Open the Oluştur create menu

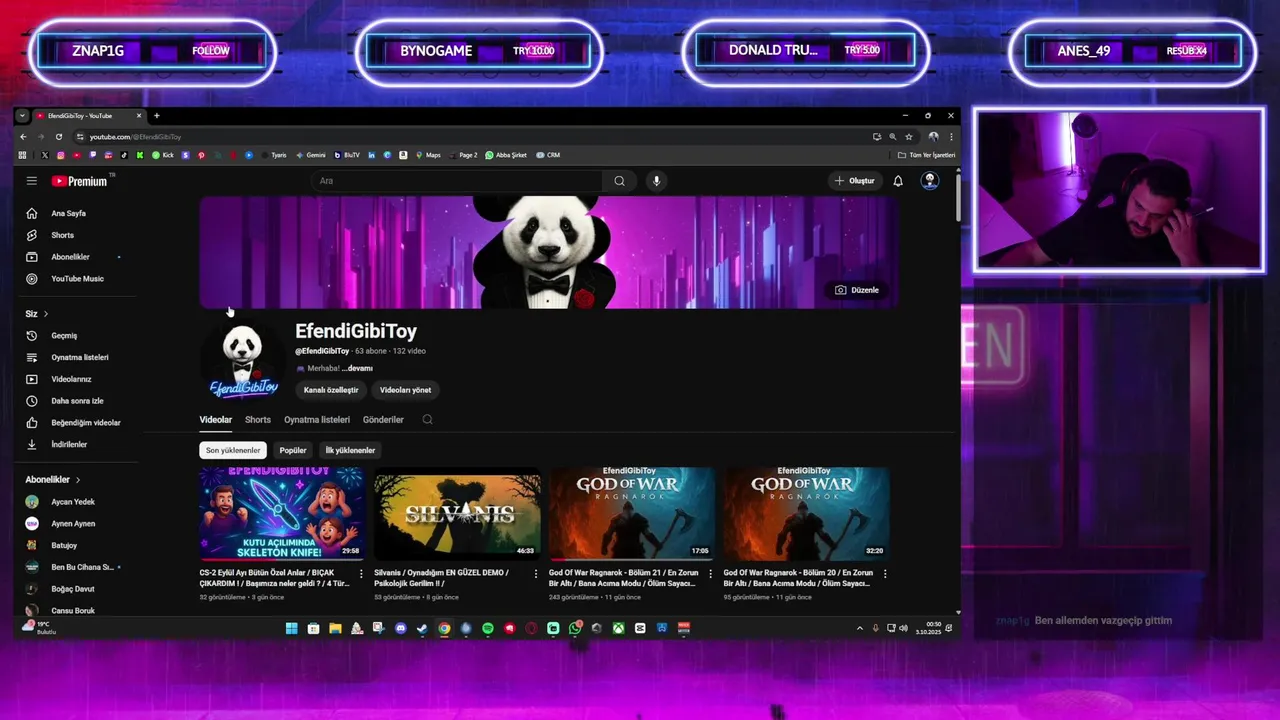pos(855,181)
